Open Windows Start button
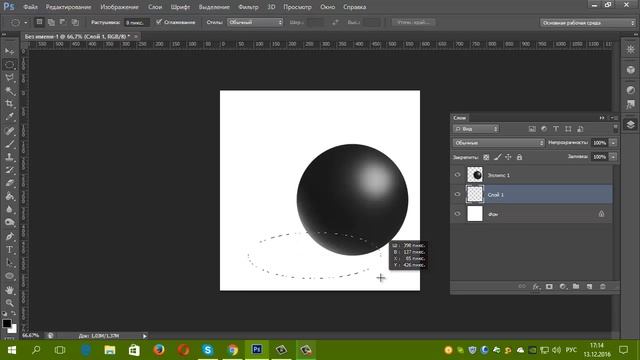The image size is (640, 360). (x=11, y=350)
